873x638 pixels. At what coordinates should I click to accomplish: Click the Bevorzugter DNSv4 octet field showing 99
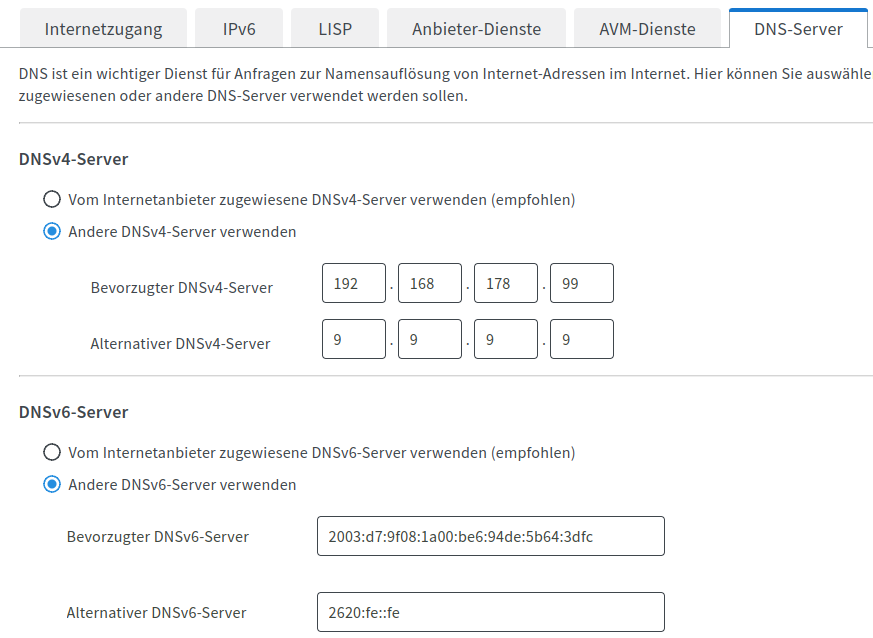582,283
